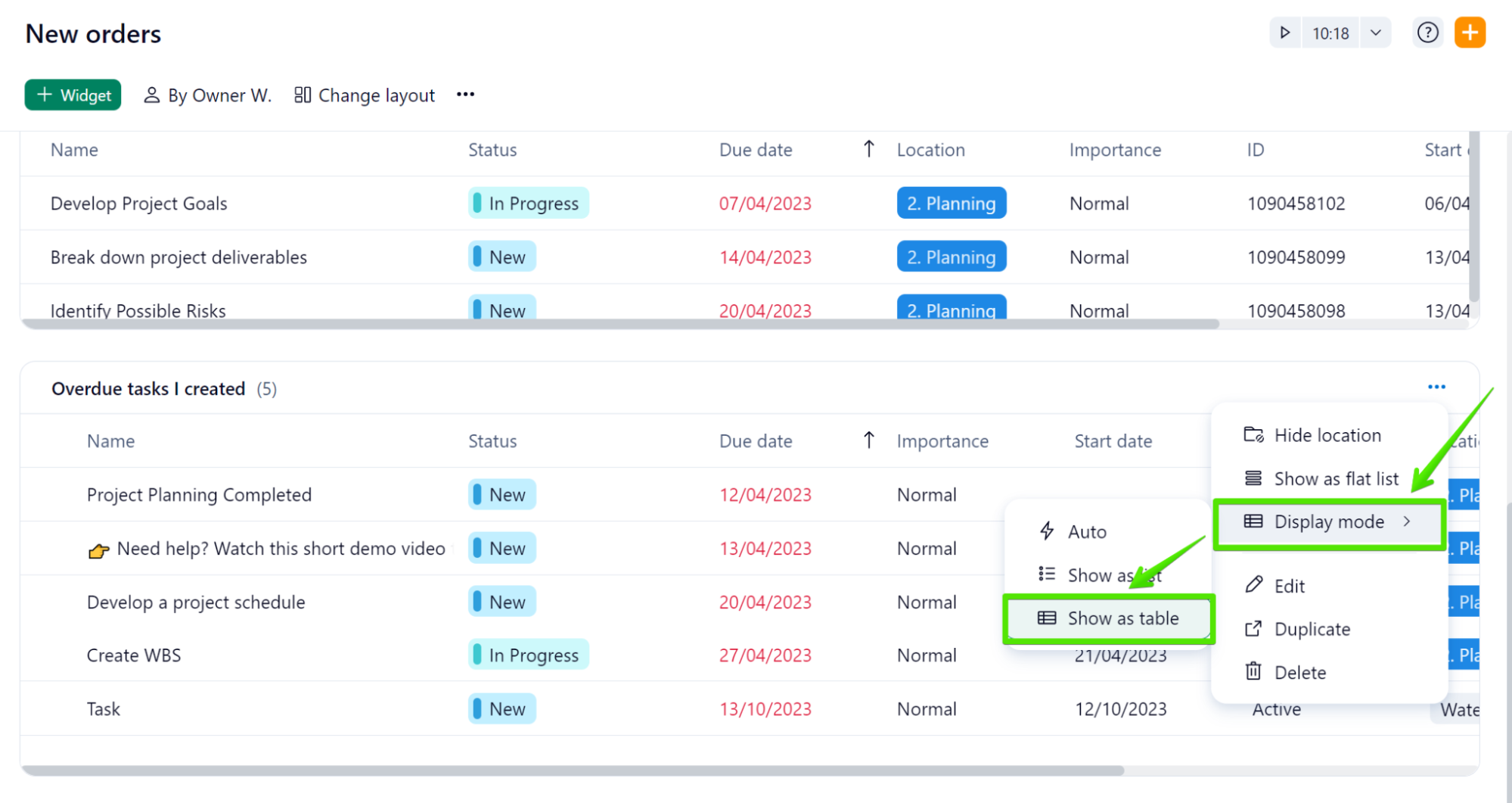
Task: Open Overdue tasks widget ellipsis menu
Action: [1436, 387]
